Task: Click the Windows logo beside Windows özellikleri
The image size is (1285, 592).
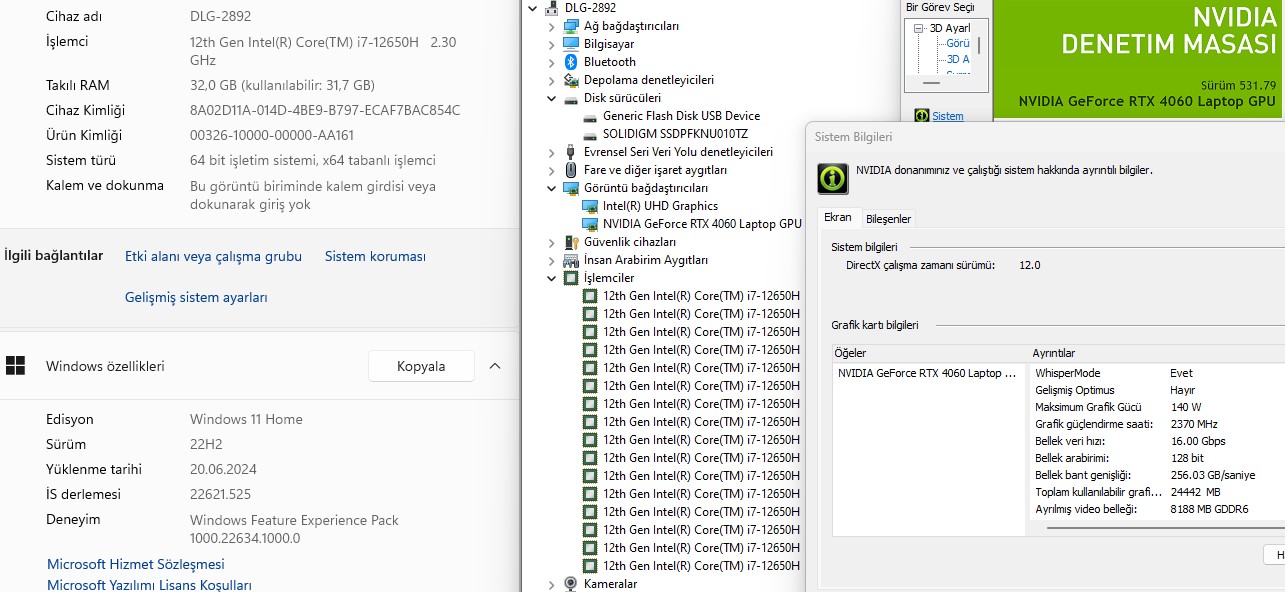Action: click(x=15, y=366)
